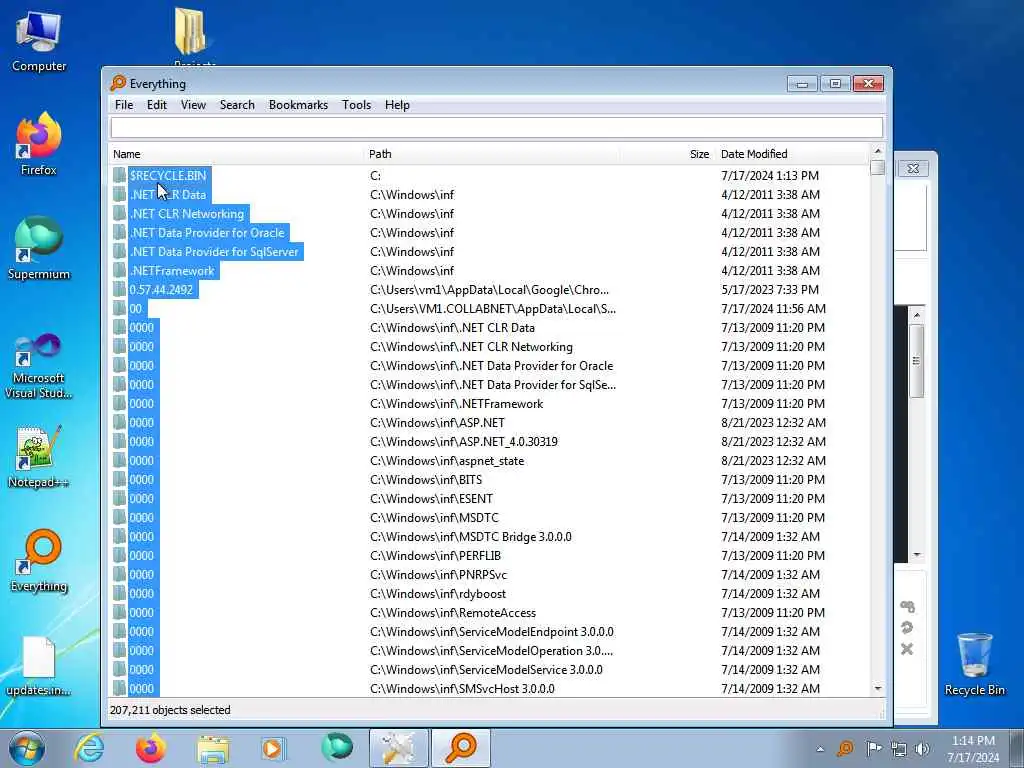Open the Action Center flag icon

point(873,748)
